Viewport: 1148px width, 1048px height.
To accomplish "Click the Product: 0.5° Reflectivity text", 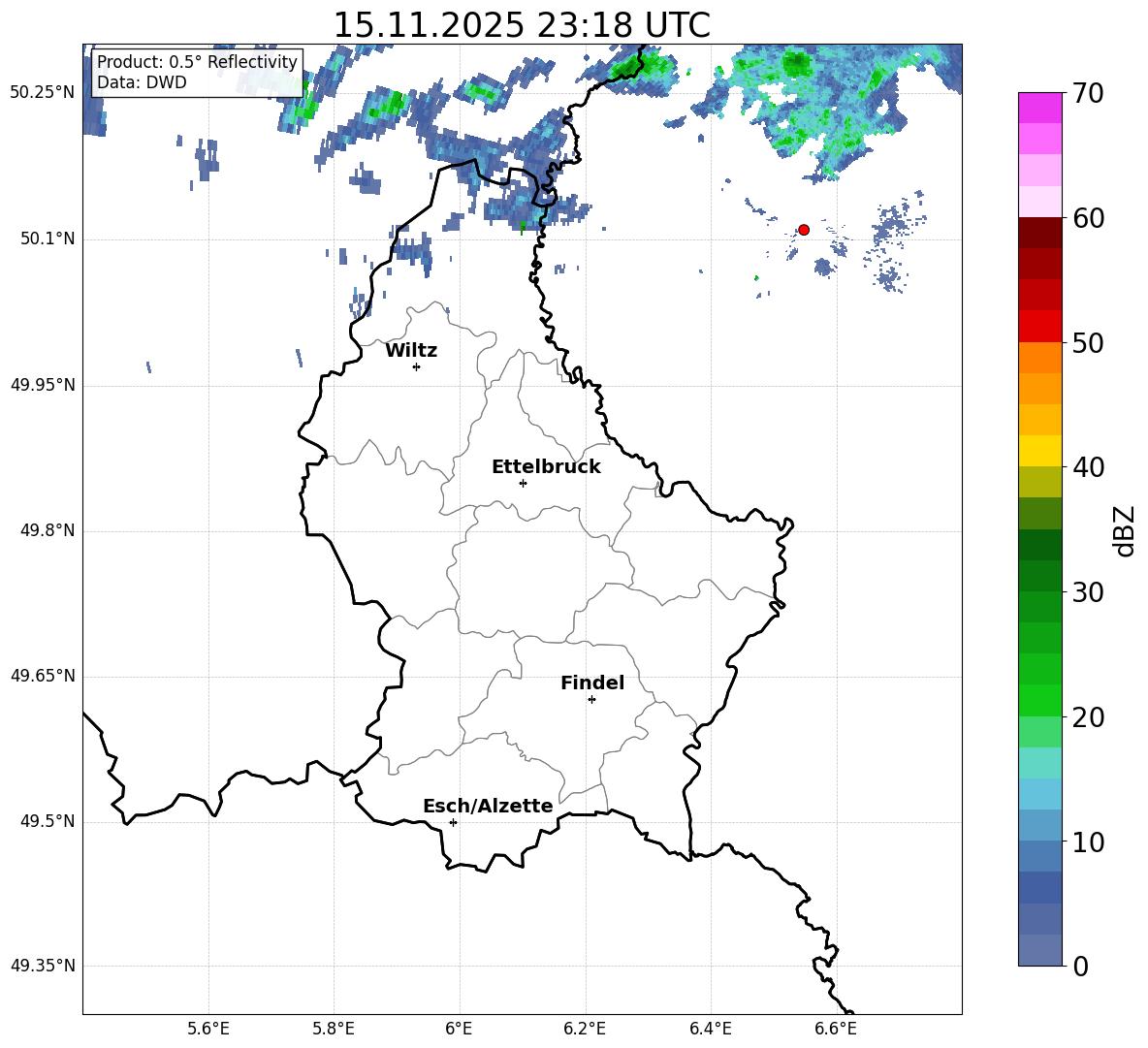I will [197, 61].
